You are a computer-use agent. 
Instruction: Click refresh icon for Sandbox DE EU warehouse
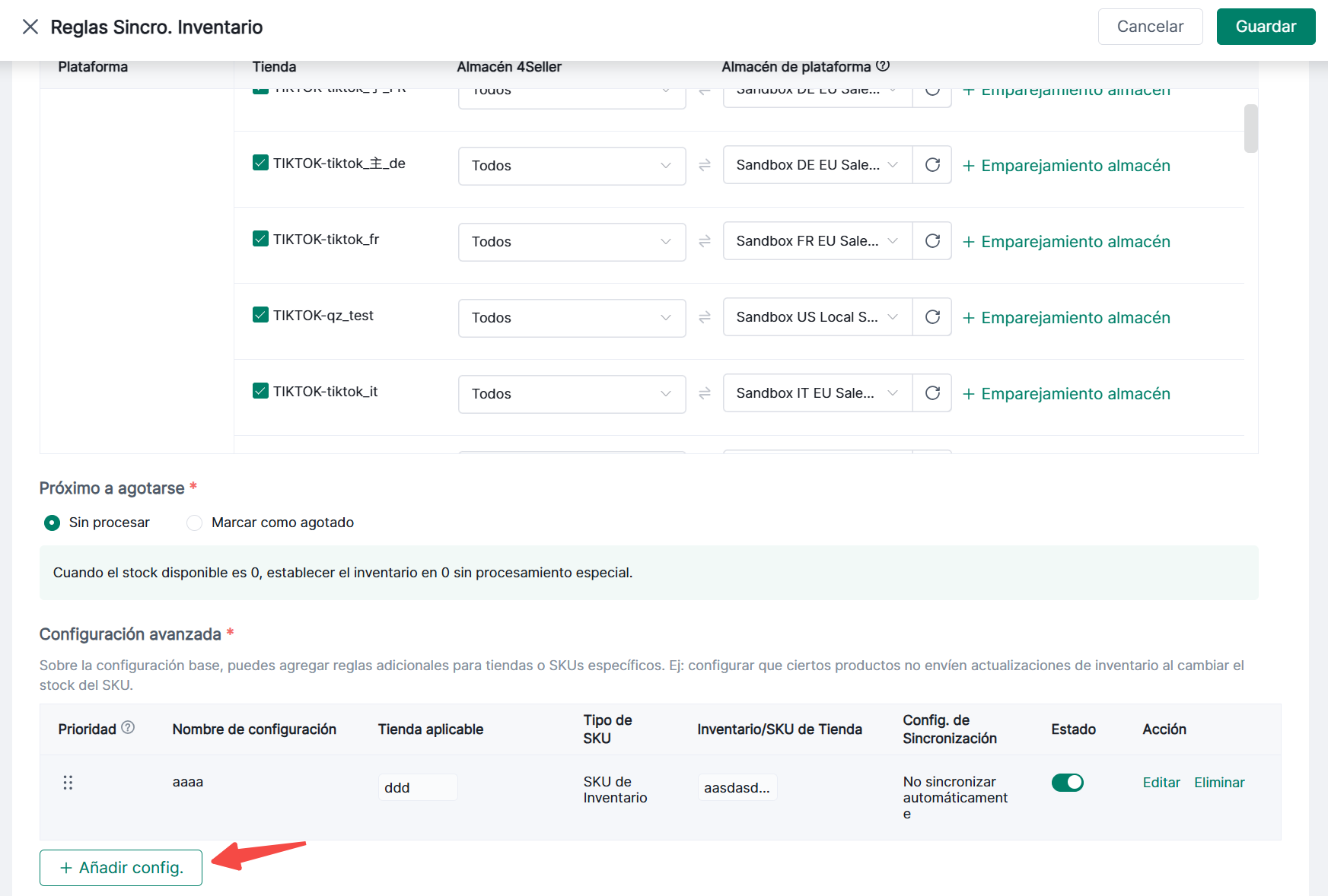click(932, 165)
